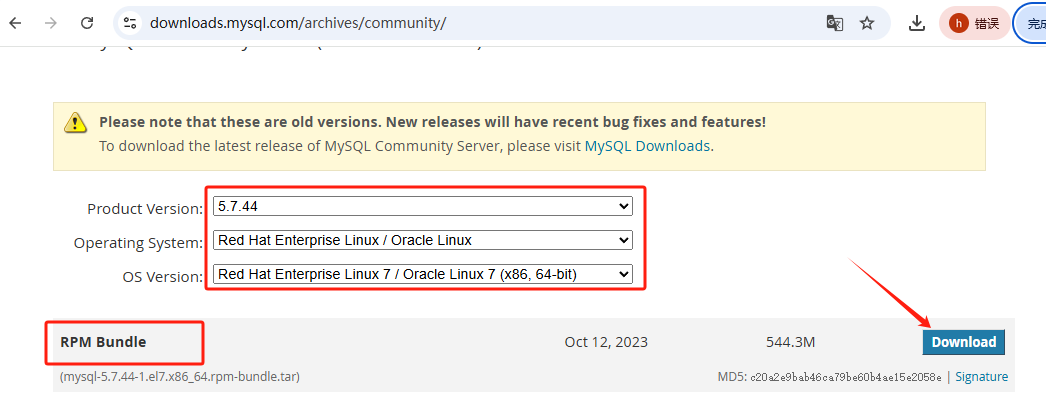Open the OS Version dropdown
The image size is (1046, 401).
point(423,274)
